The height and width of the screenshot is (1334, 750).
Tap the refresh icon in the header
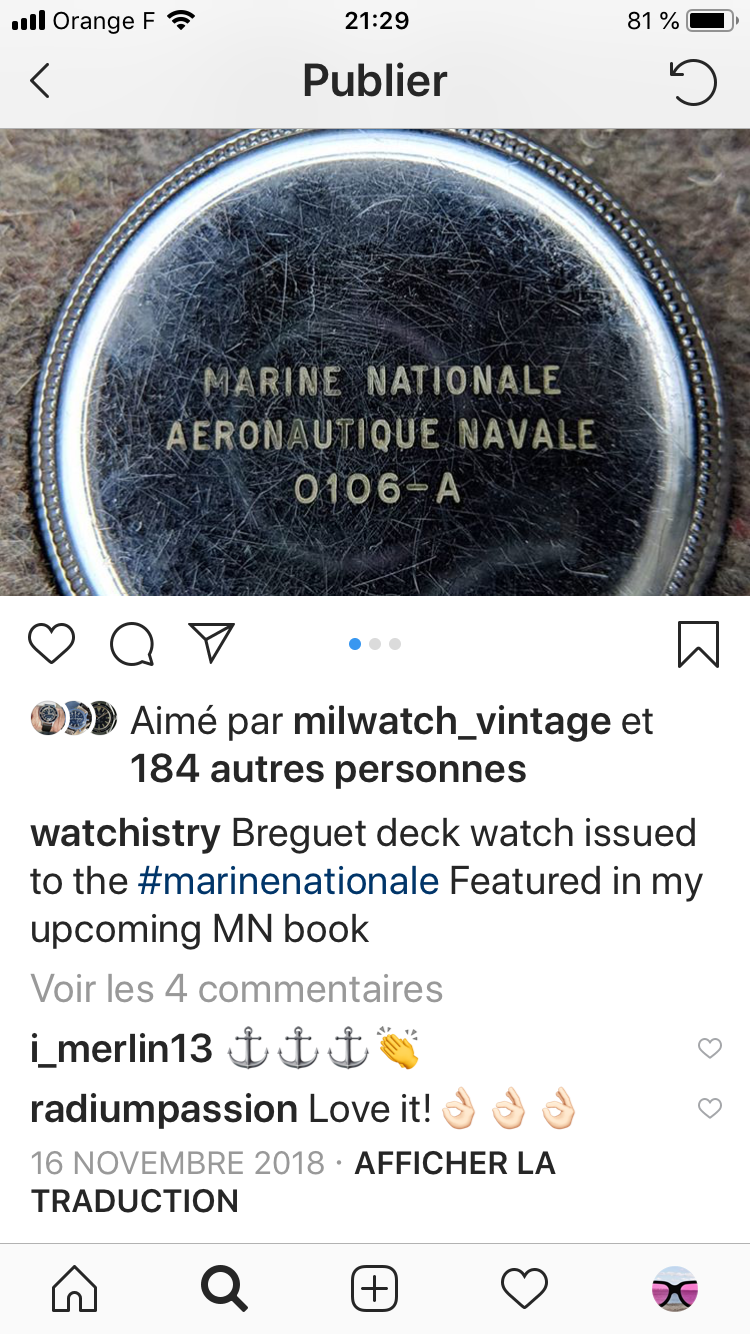693,82
